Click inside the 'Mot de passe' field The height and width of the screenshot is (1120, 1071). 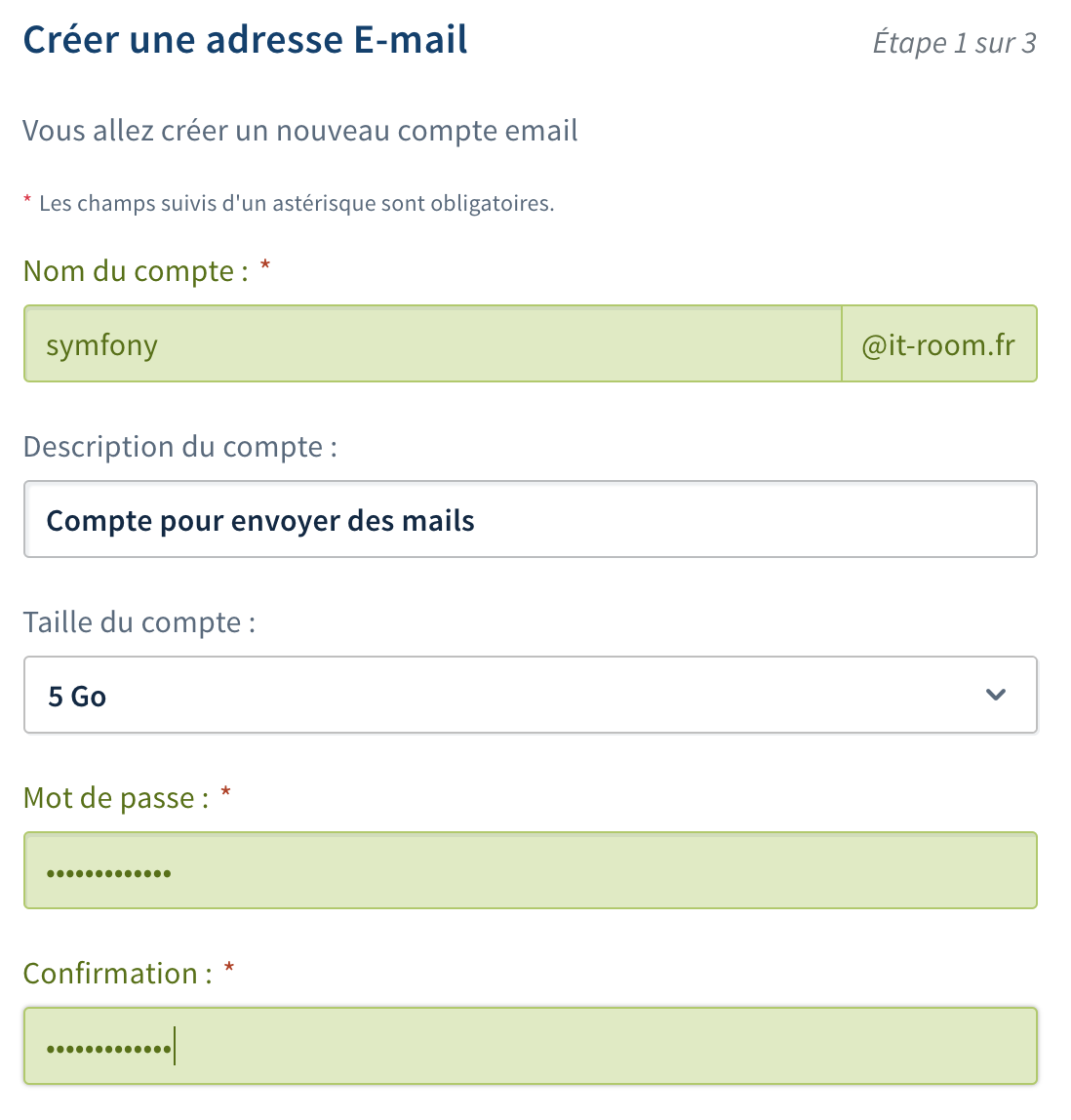pyautogui.click(x=530, y=870)
